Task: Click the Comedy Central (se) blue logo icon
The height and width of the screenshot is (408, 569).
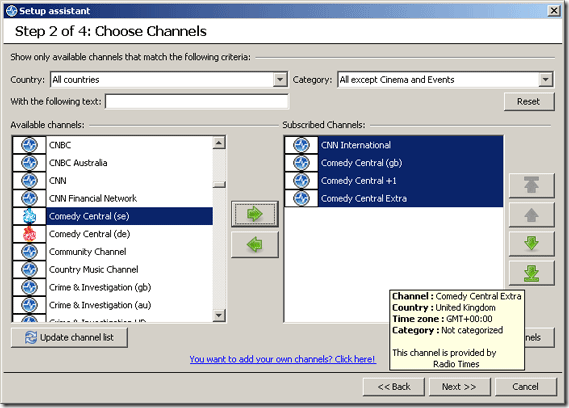Action: point(29,216)
